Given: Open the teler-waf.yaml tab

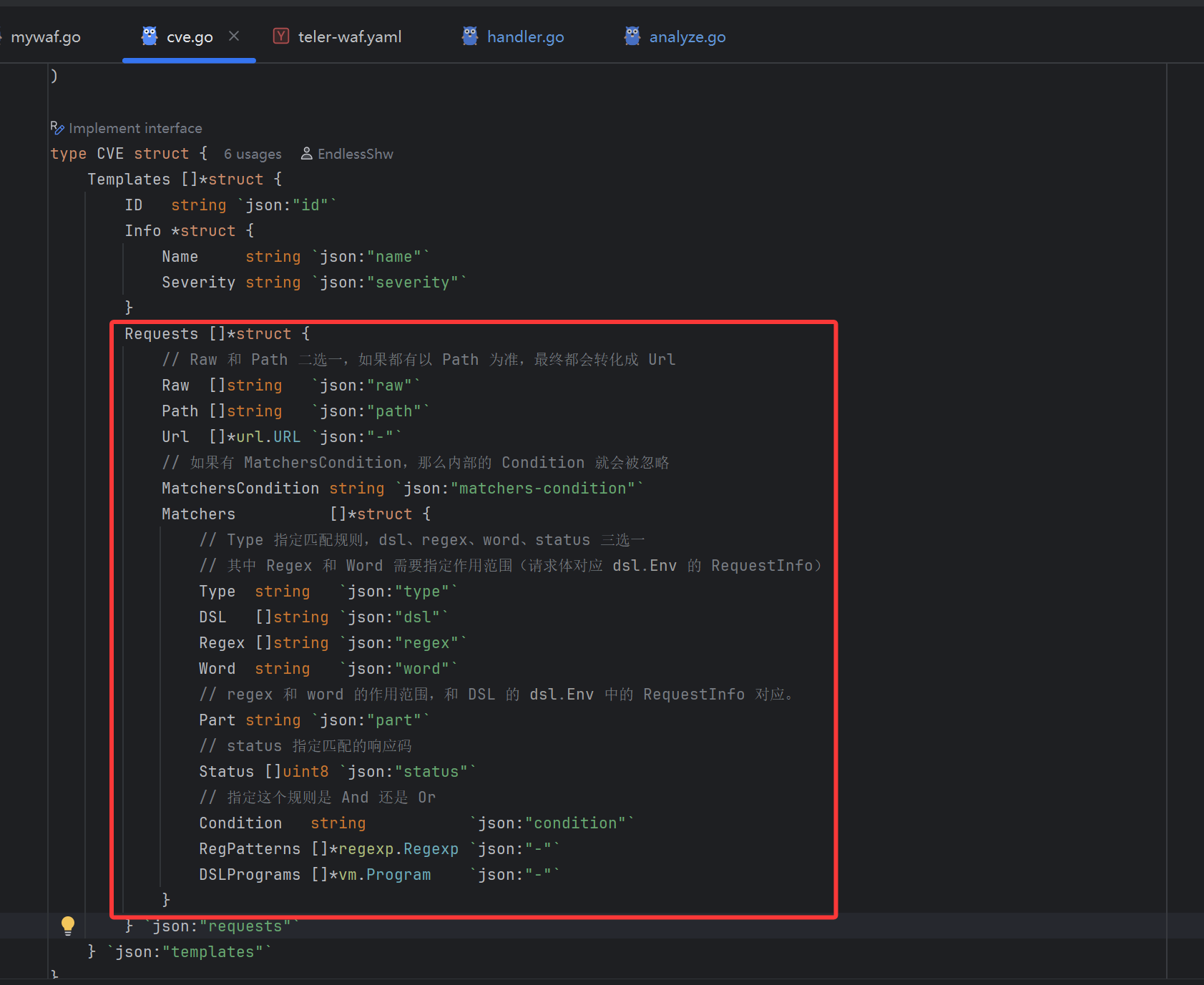Looking at the screenshot, I should tap(349, 37).
